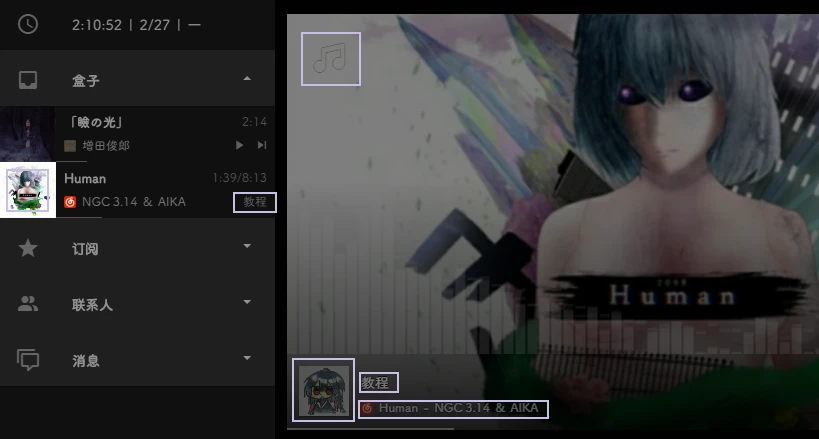Seek using progress bar below the artwork

point(553,429)
